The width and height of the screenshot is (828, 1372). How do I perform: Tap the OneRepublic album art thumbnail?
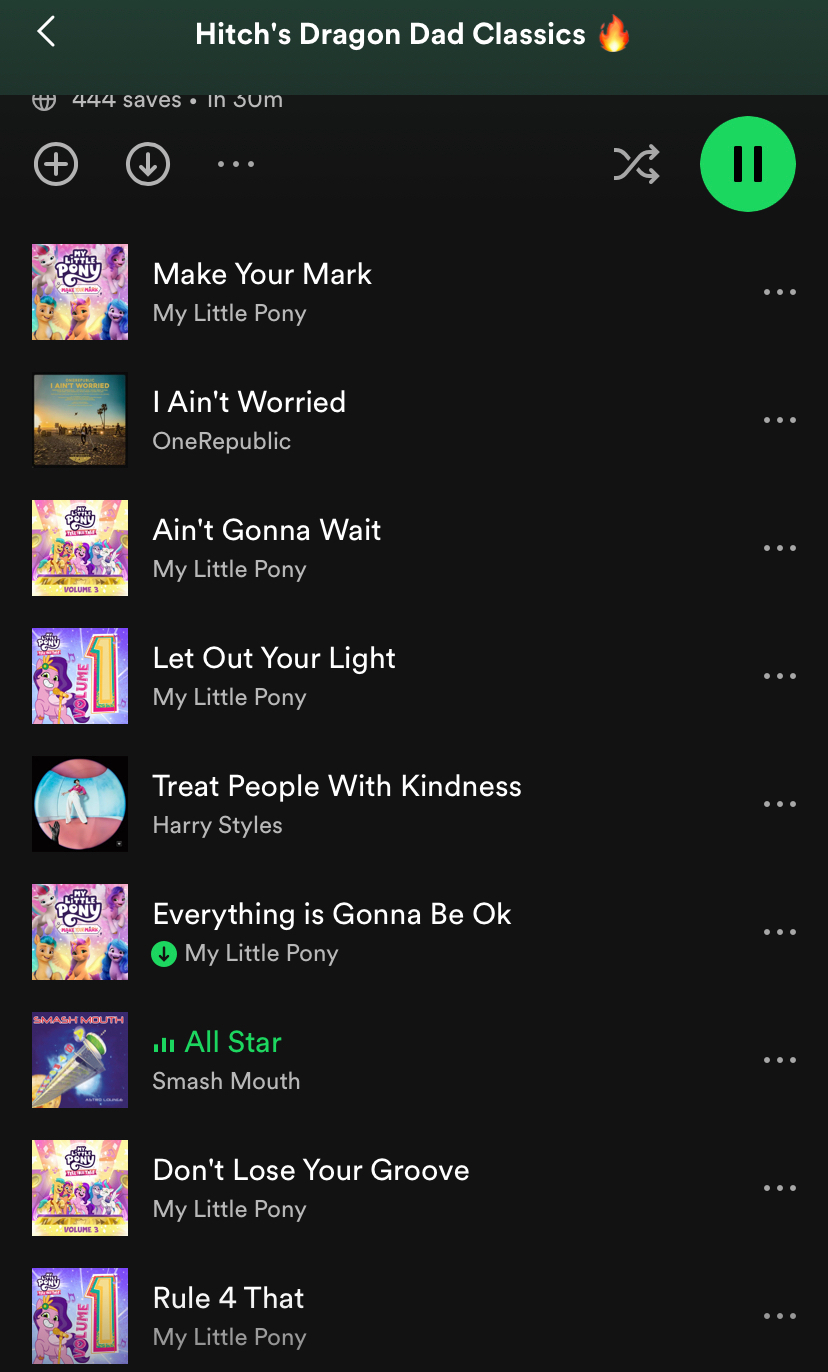coord(80,420)
